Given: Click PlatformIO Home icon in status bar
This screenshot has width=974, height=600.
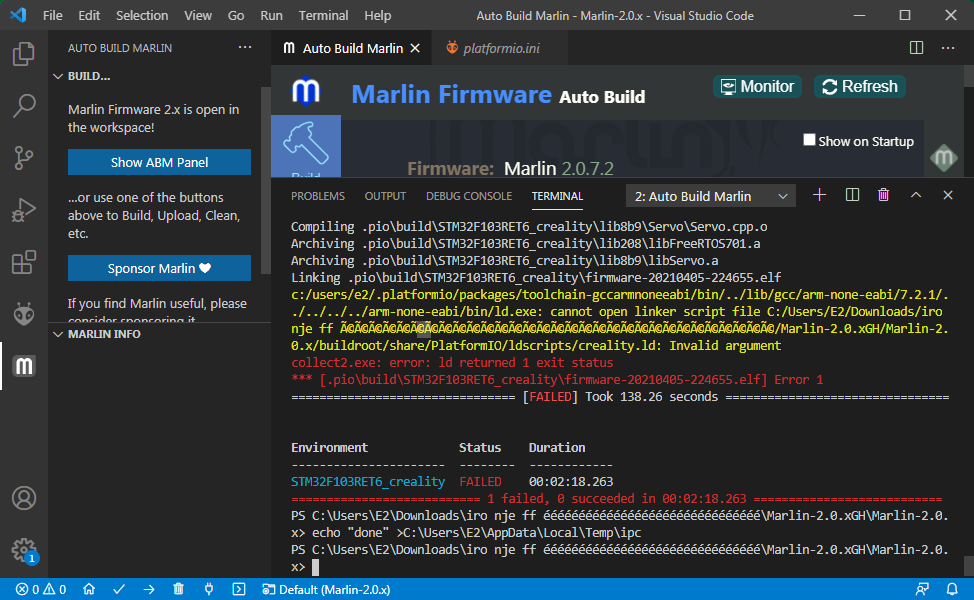Looking at the screenshot, I should 89,589.
